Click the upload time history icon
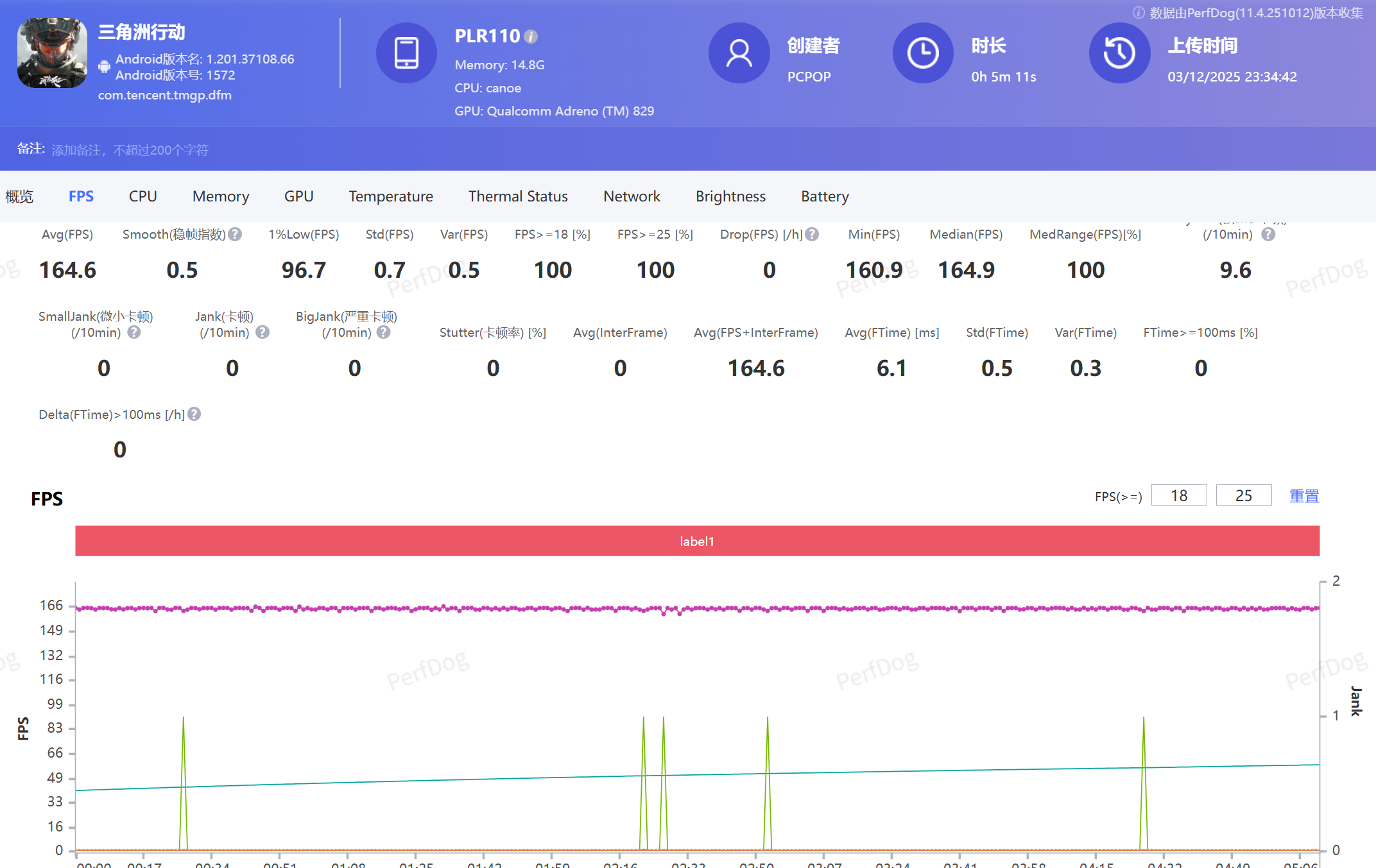The image size is (1376, 868). (x=1119, y=53)
